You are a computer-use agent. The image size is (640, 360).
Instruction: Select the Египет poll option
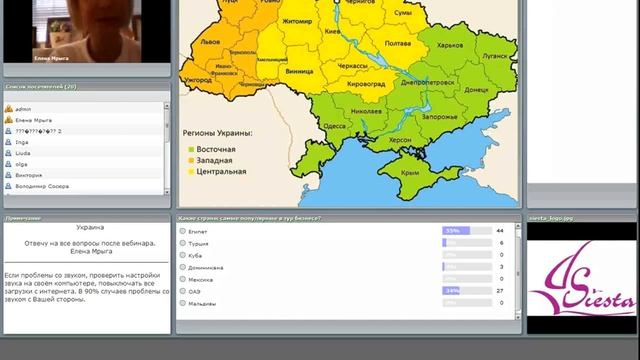point(182,231)
